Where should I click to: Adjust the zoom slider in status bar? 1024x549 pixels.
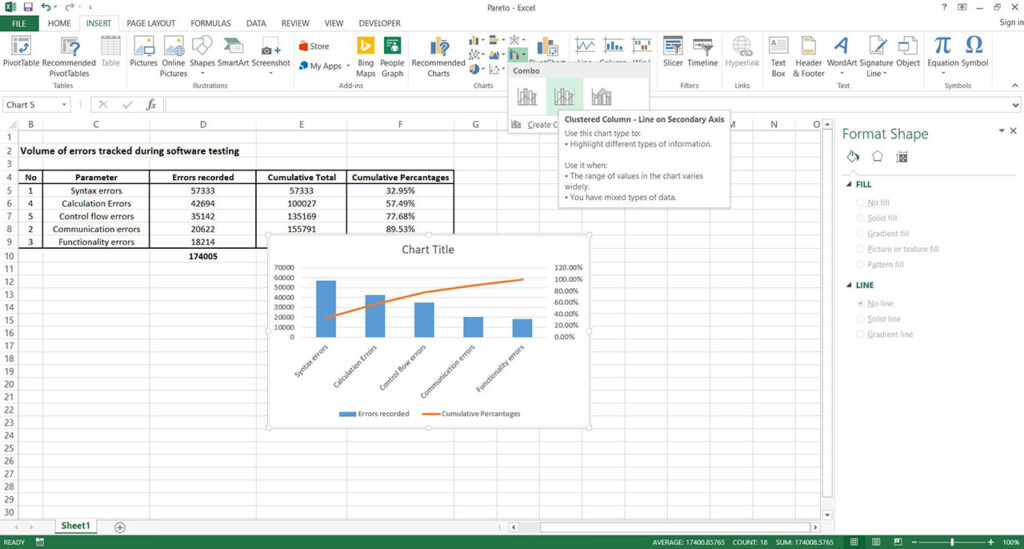click(x=952, y=542)
